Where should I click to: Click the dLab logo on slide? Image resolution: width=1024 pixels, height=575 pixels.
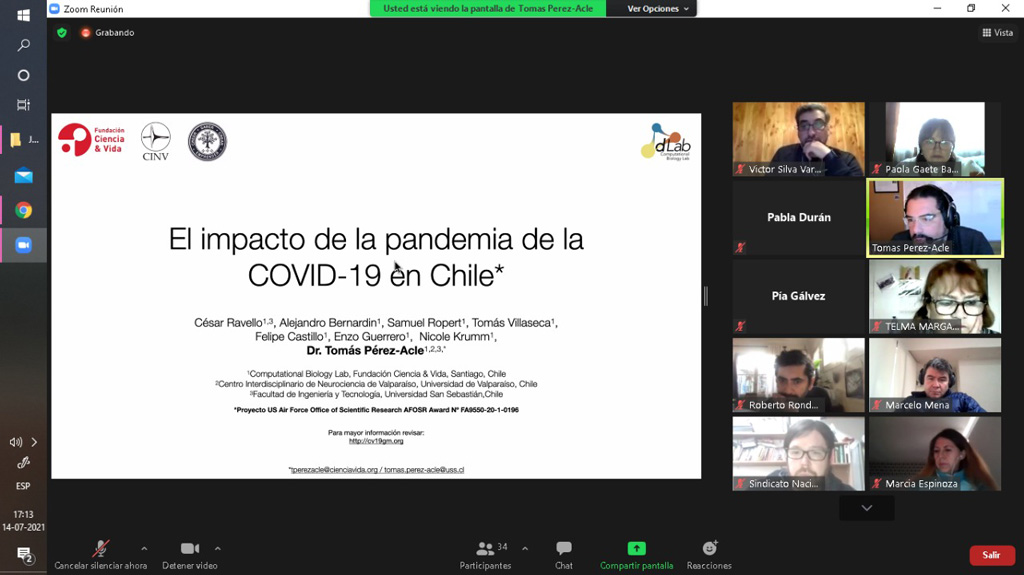[665, 141]
